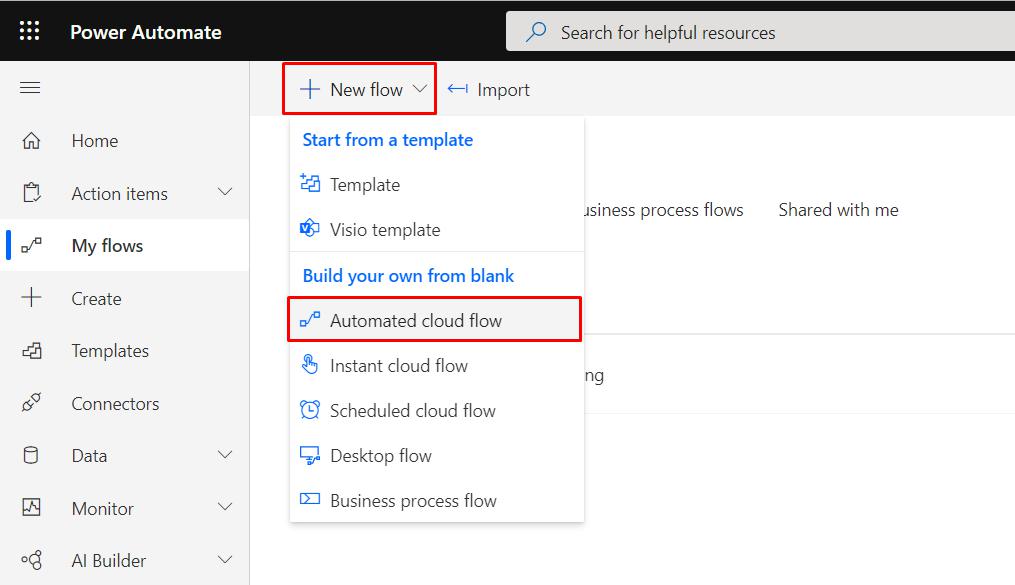Collapse the hamburger navigation menu
This screenshot has height=585, width=1015.
coord(30,87)
